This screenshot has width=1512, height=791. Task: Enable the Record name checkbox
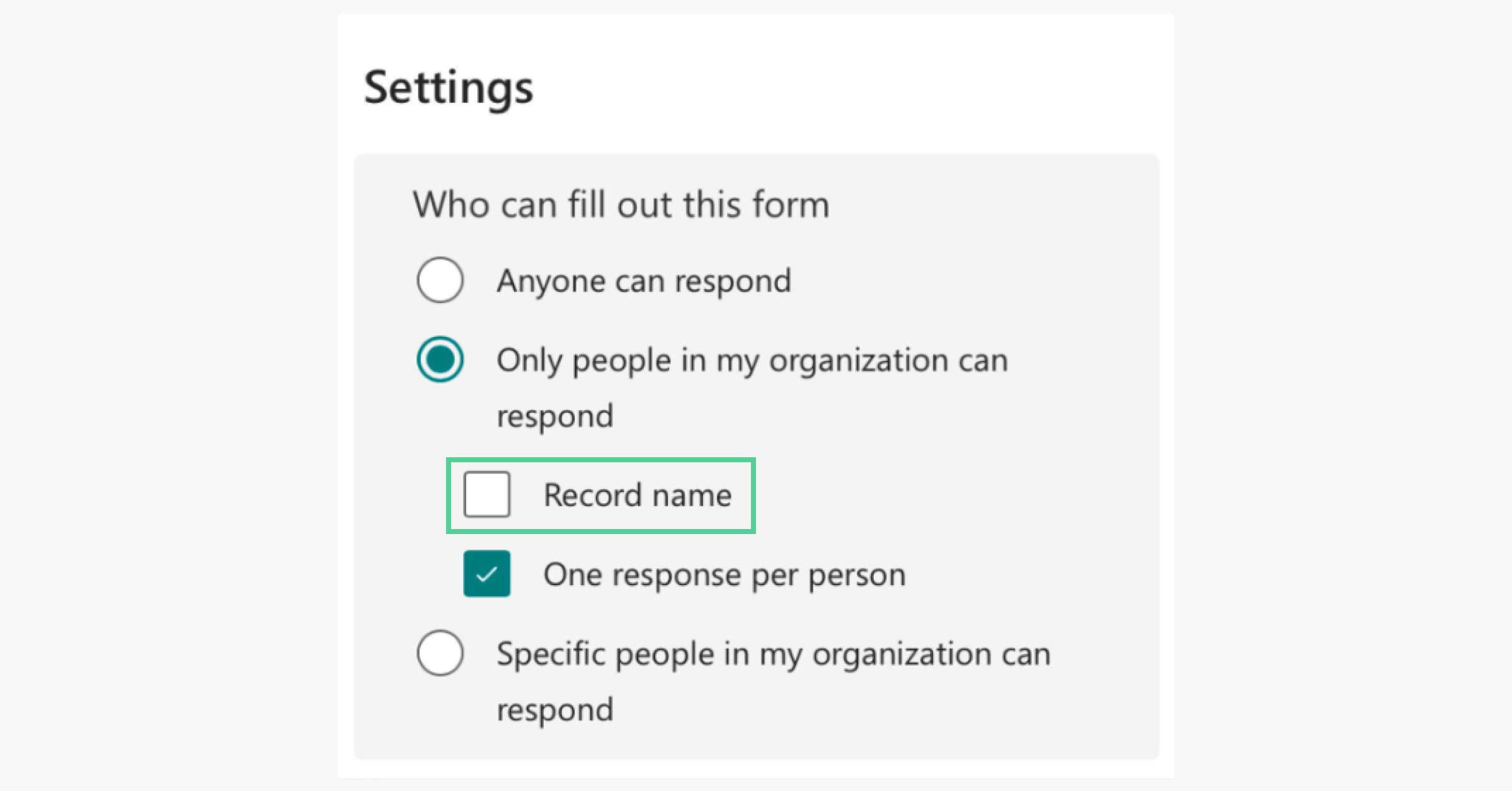[486, 494]
